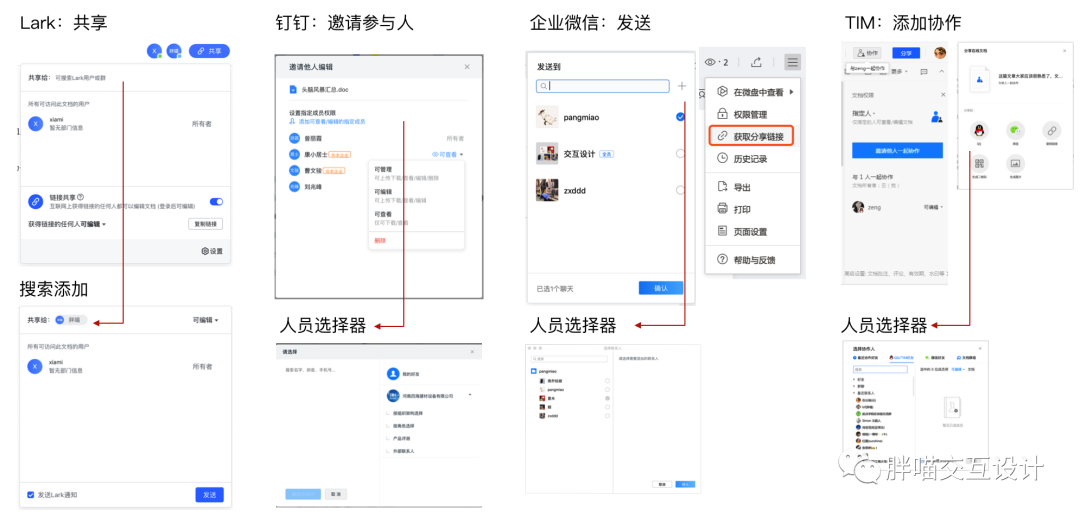Click the blue 发送 button
The height and width of the screenshot is (516, 1080).
(209, 495)
